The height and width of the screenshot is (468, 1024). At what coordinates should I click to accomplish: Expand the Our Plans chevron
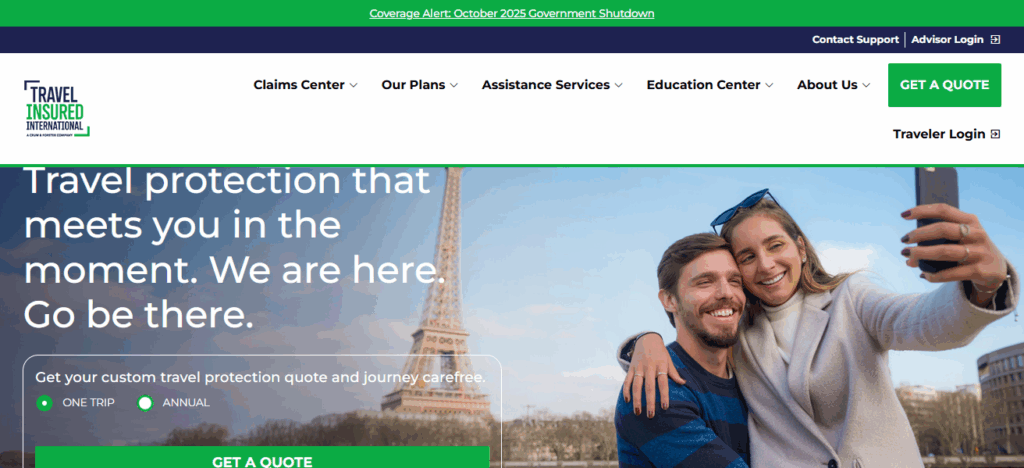pyautogui.click(x=454, y=86)
